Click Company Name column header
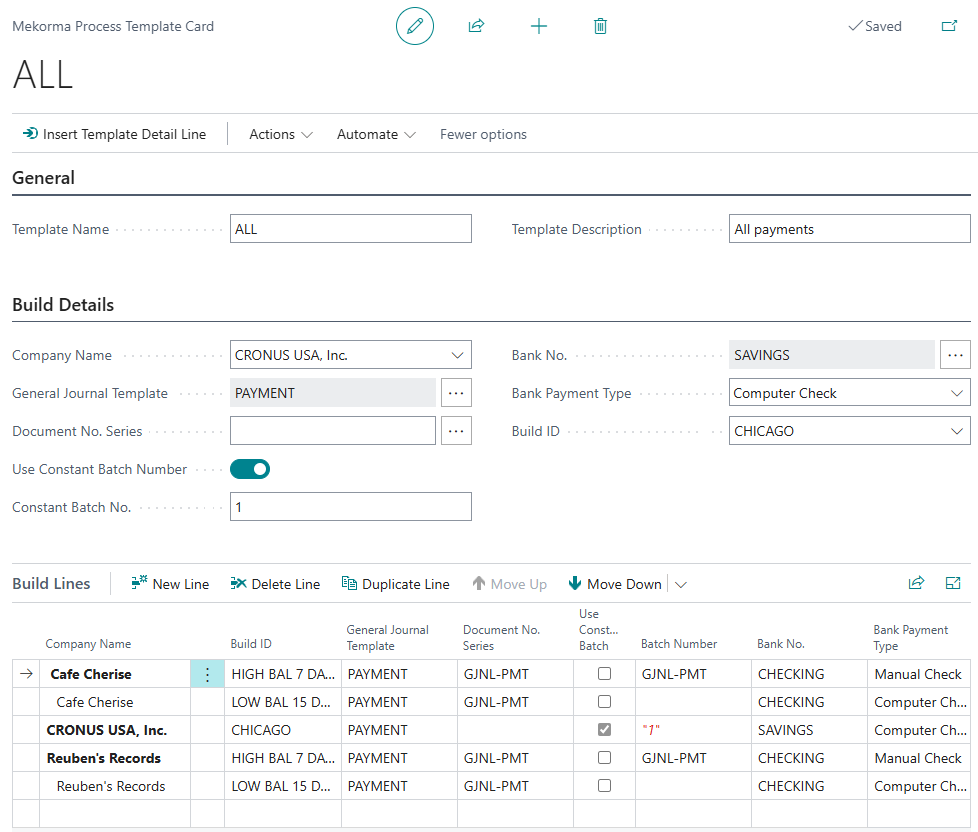Screen dimensions: 978x832 coord(88,644)
